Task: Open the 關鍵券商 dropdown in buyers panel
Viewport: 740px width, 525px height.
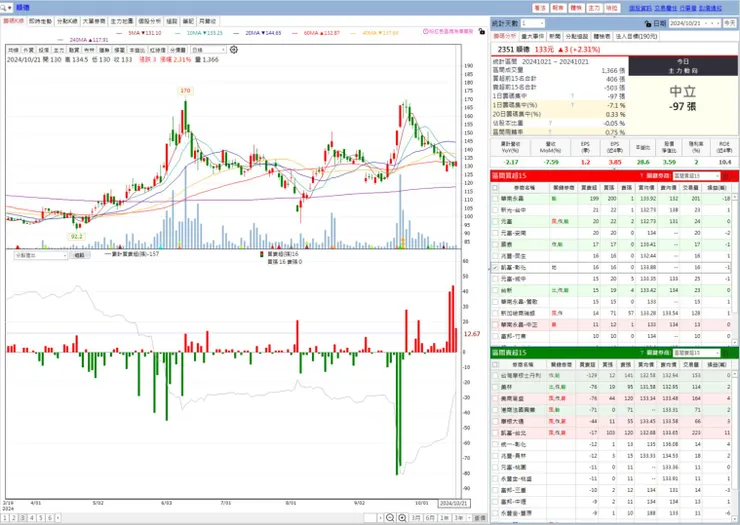Action: click(x=697, y=176)
